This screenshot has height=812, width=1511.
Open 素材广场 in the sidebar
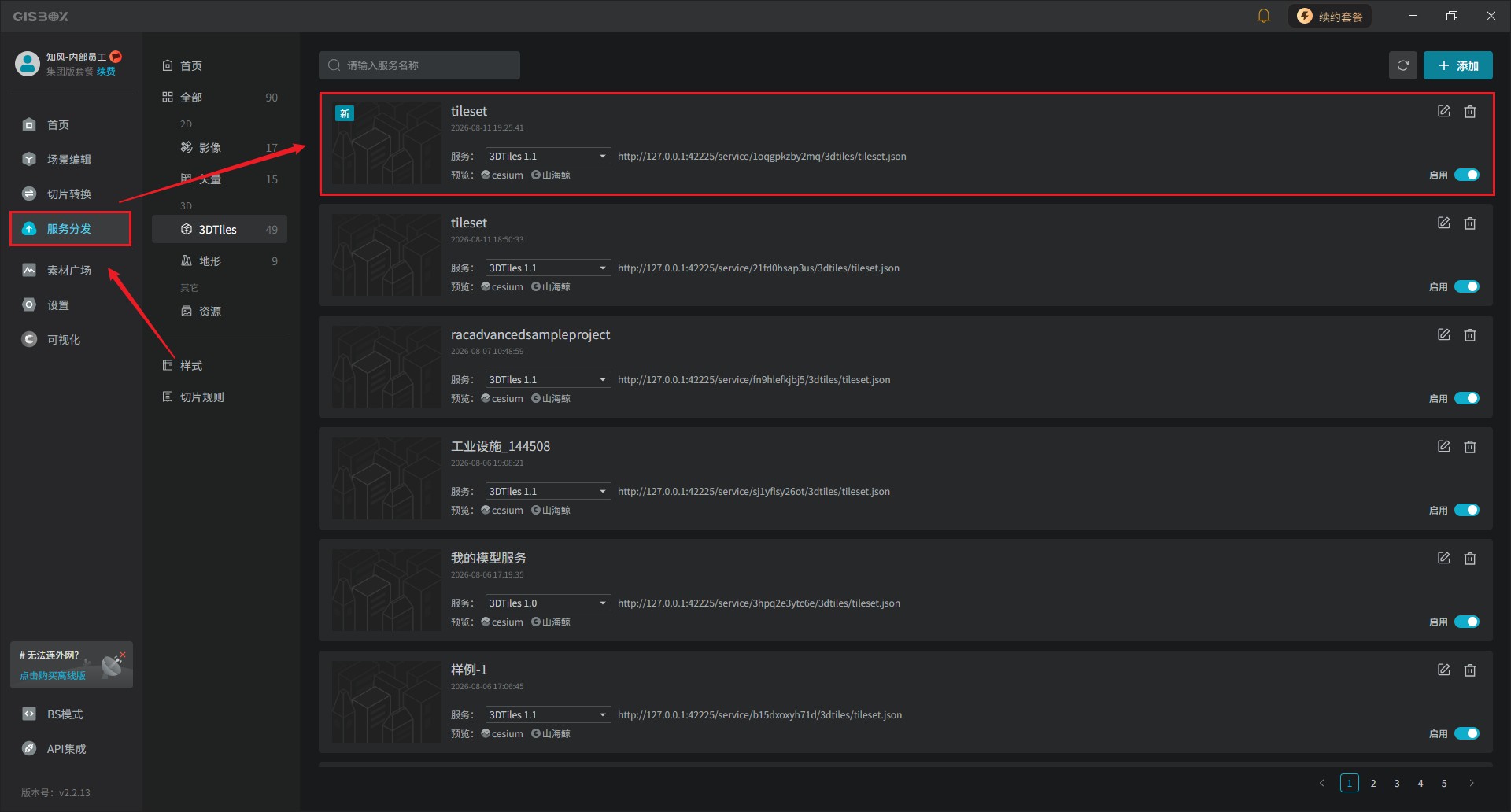[x=68, y=270]
